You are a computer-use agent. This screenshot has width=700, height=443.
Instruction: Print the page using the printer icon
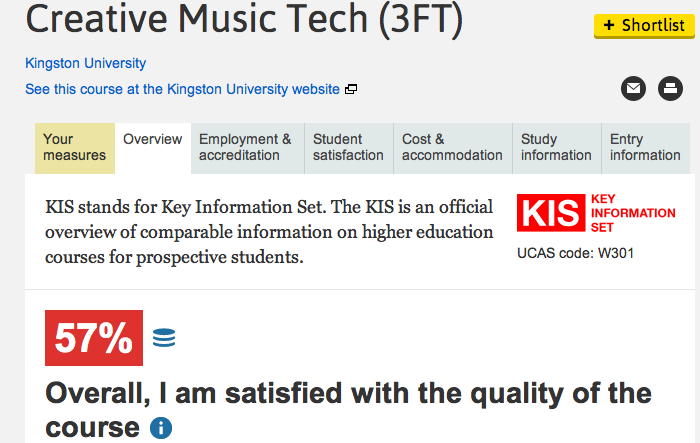point(670,89)
